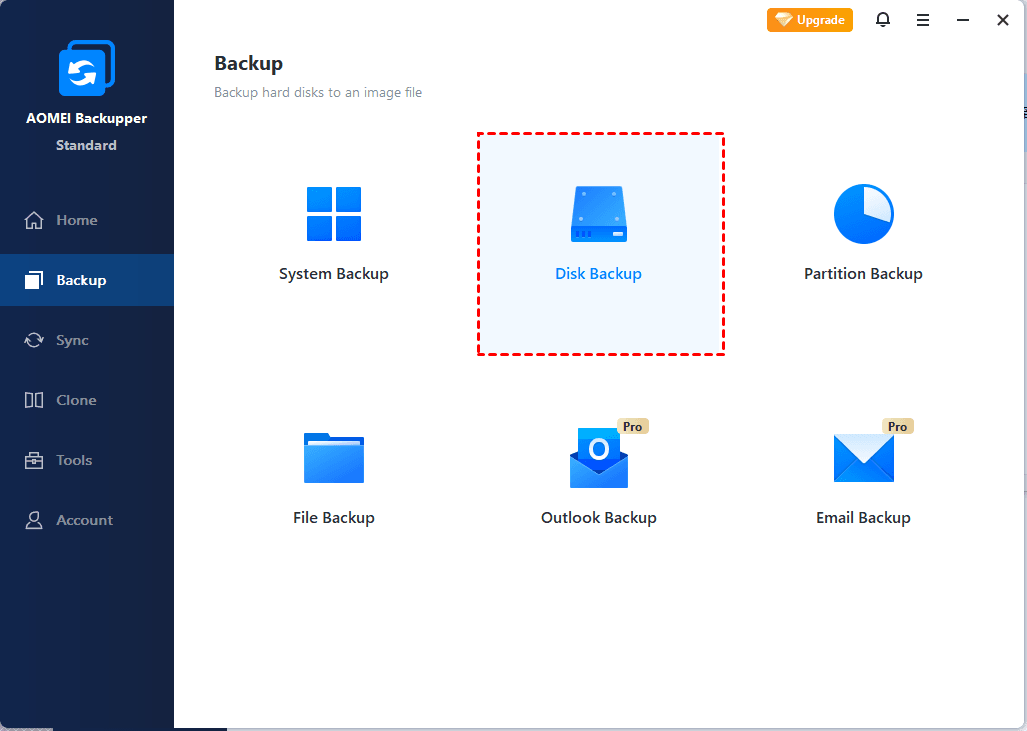Click the Pro badge on Outlook Backup
This screenshot has height=731, width=1027.
(633, 426)
